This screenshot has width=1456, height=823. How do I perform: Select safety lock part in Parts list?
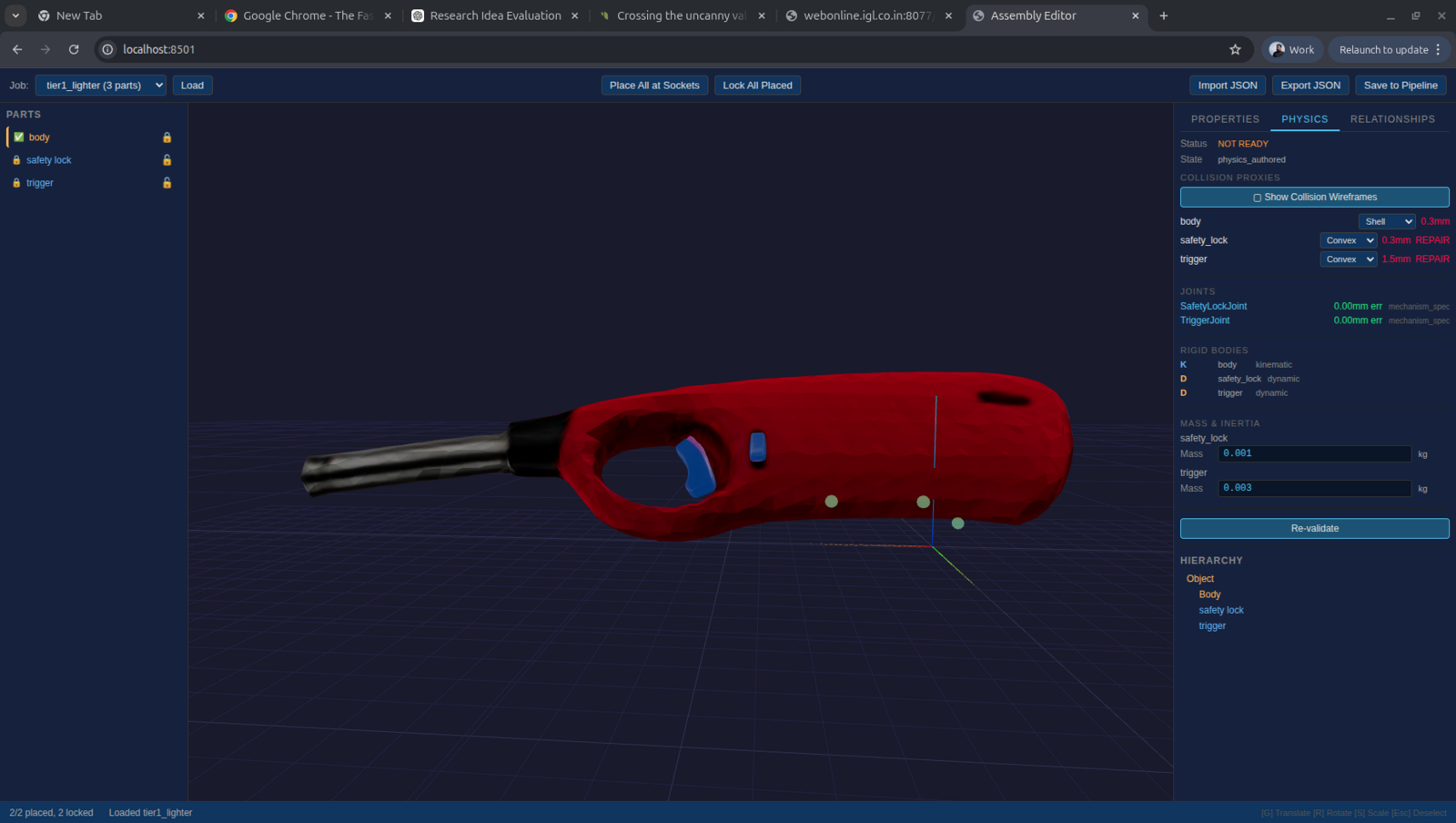click(x=49, y=160)
